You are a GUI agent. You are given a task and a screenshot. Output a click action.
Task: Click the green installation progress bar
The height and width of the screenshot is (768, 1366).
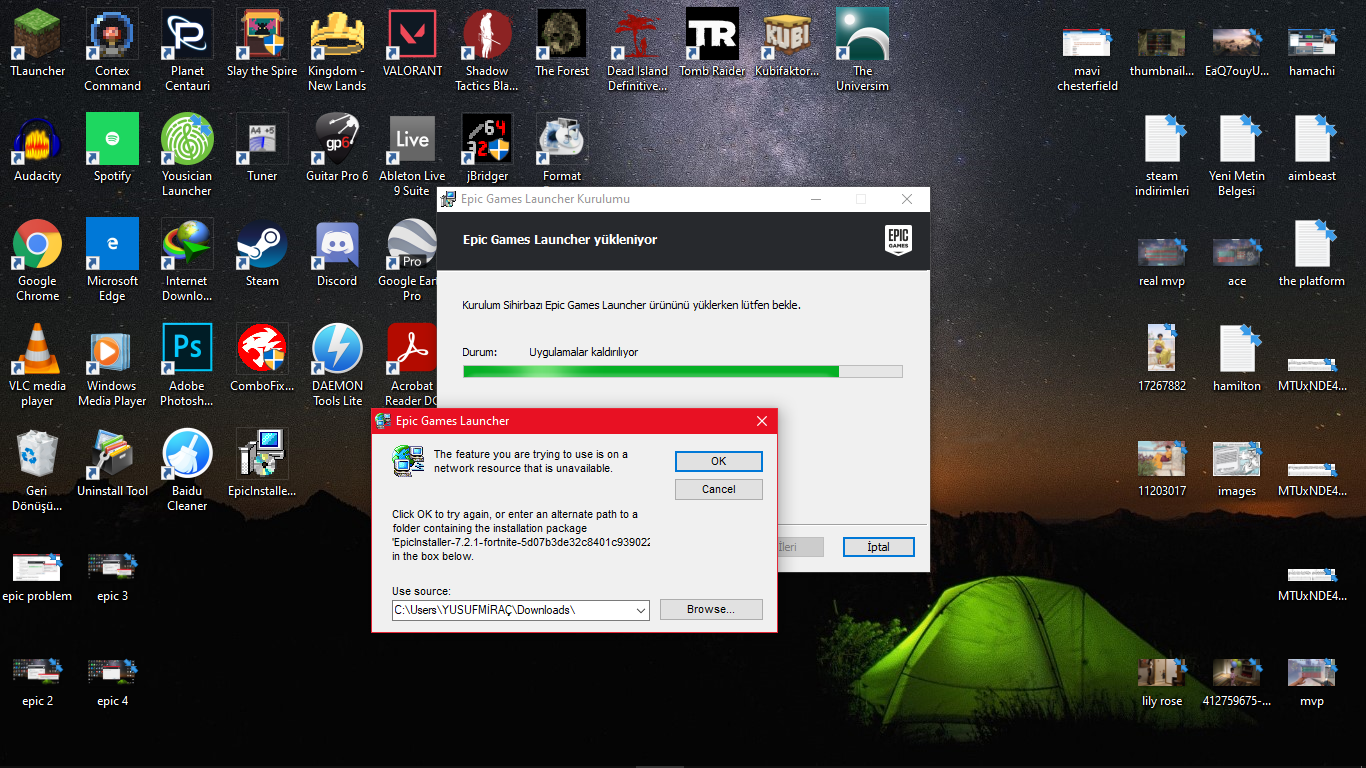coord(683,371)
